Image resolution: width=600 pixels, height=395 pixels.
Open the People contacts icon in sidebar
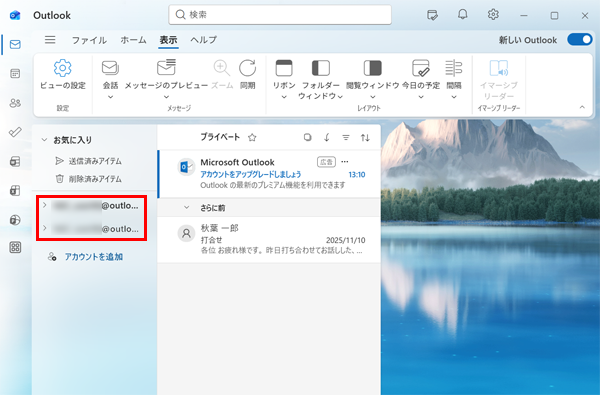tap(15, 103)
